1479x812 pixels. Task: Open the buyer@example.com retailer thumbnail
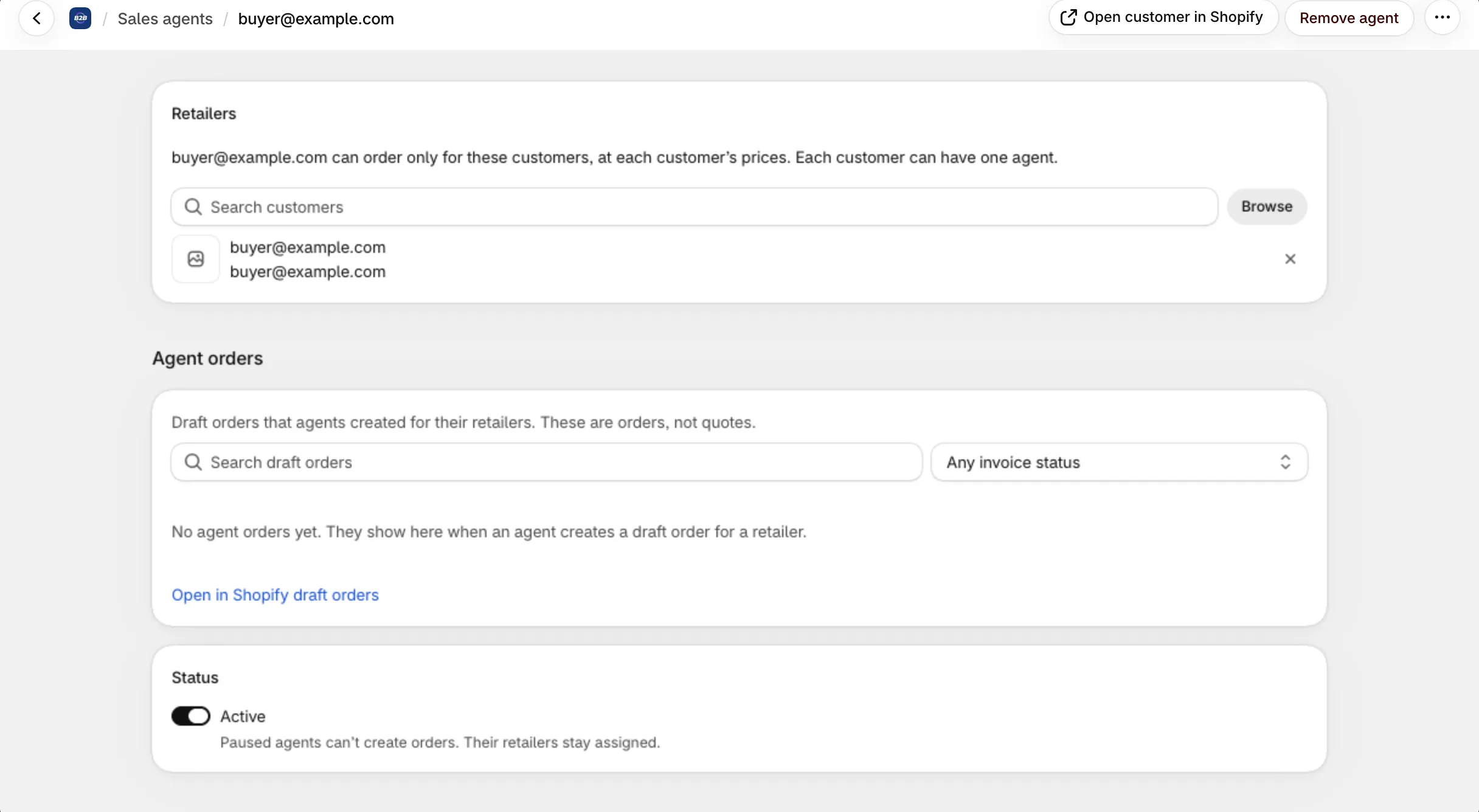(196, 259)
